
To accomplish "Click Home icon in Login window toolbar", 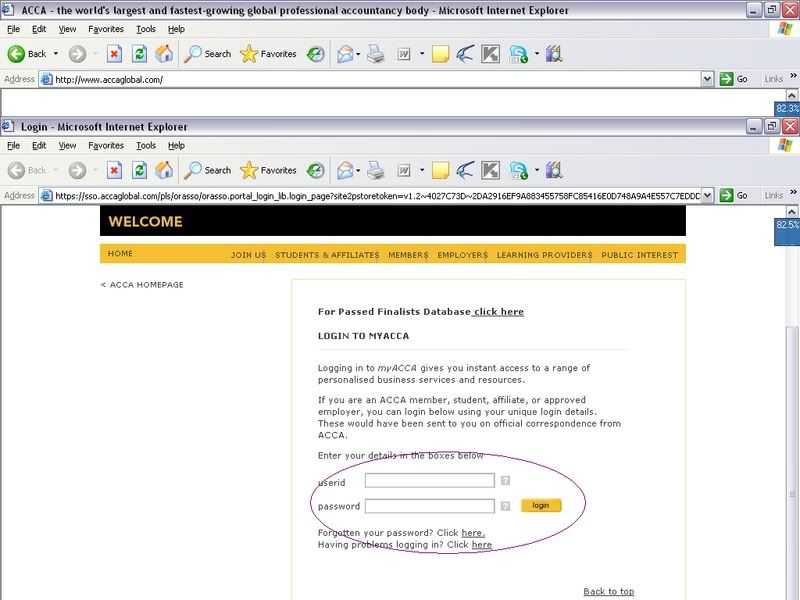I will pyautogui.click(x=164, y=170).
